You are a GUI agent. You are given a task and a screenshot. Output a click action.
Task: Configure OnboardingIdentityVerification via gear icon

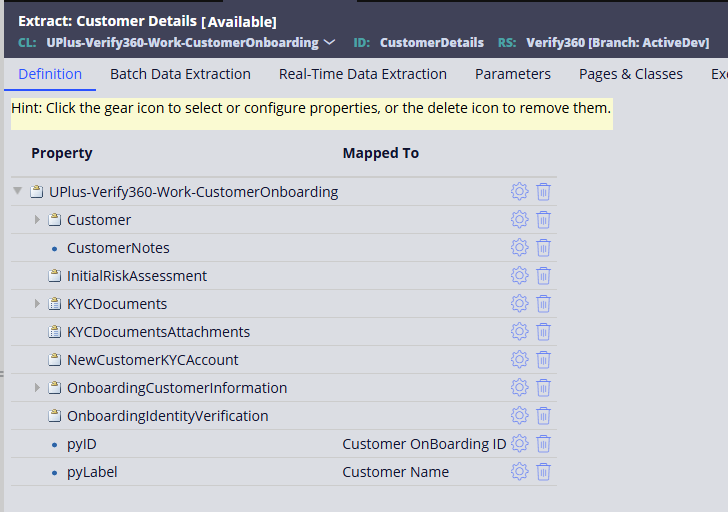520,416
